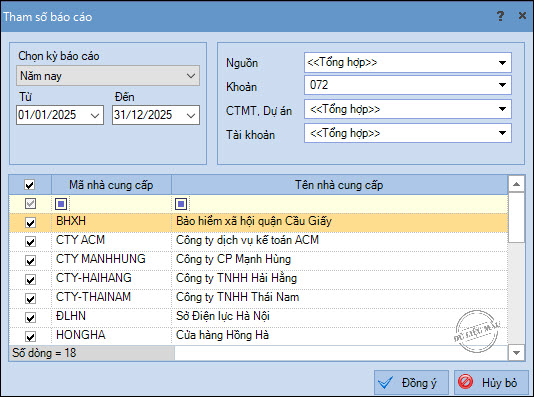Click the CTY-THAINAM code cell

111,299
